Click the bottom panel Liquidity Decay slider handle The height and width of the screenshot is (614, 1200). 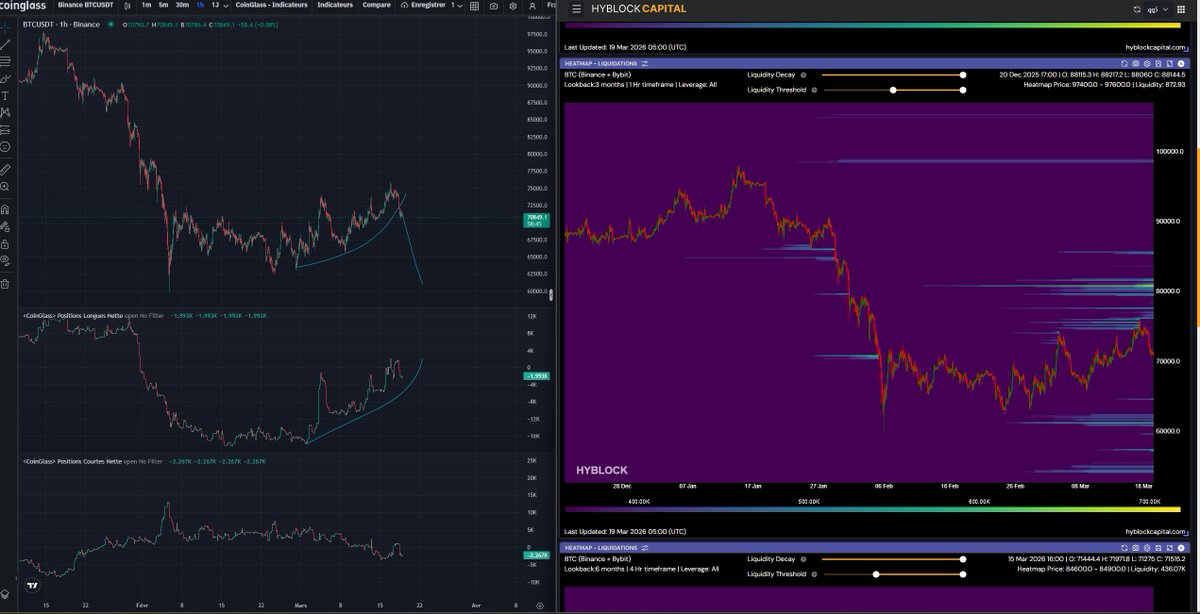(x=963, y=558)
